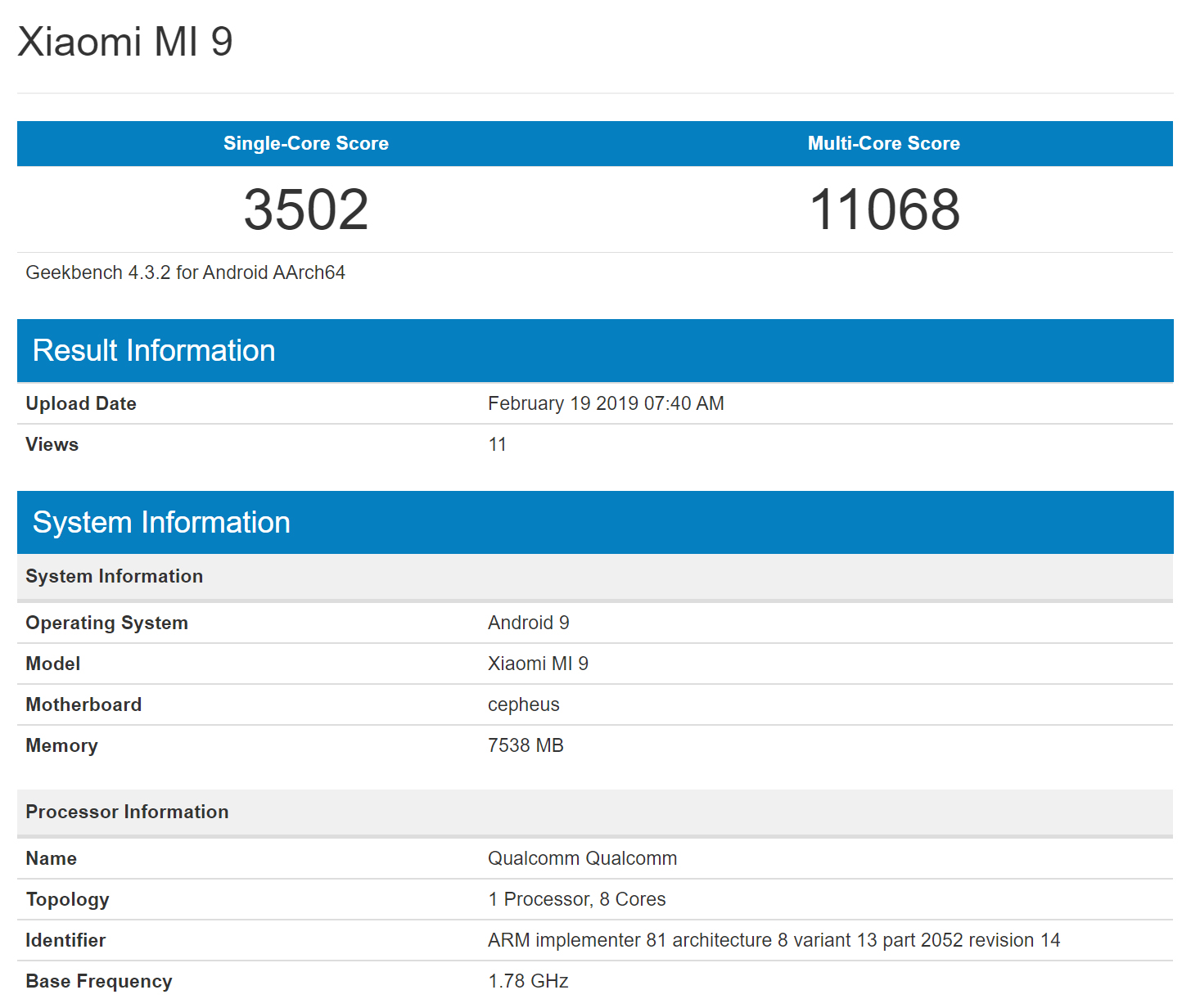Click the Model value in the system table
The width and height of the screenshot is (1182, 1008).
[538, 664]
